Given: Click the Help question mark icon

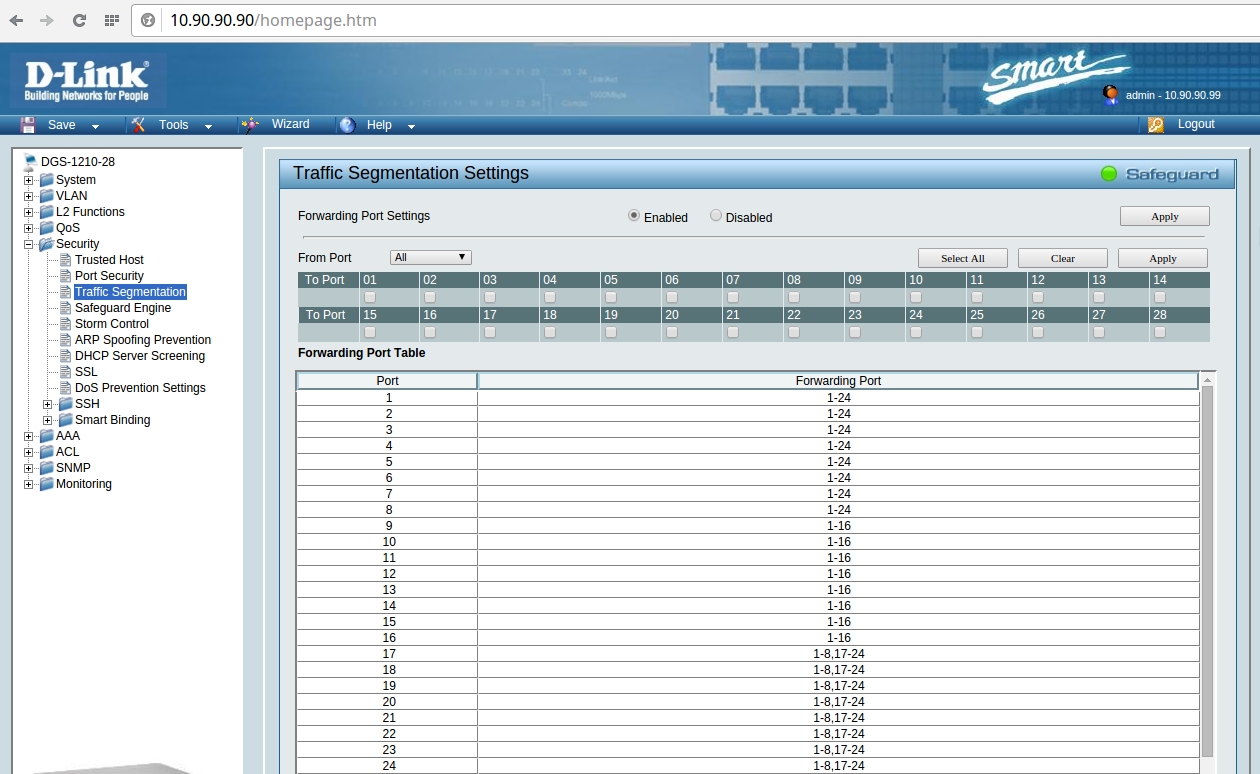Looking at the screenshot, I should (347, 125).
